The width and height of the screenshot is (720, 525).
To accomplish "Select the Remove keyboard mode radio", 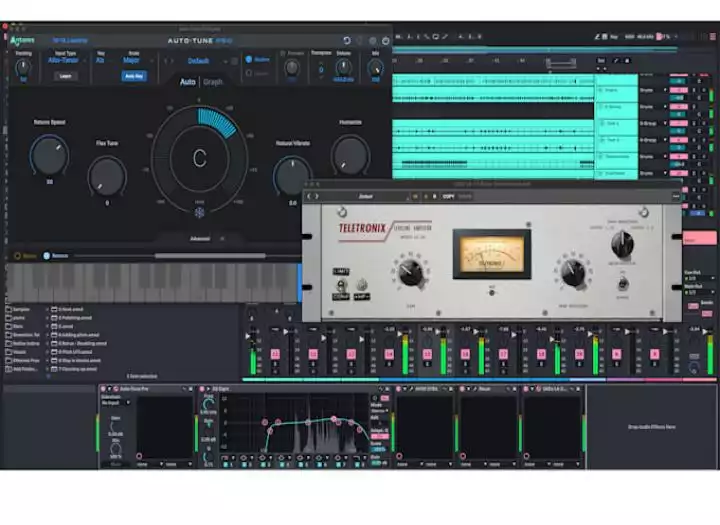I will 46,256.
